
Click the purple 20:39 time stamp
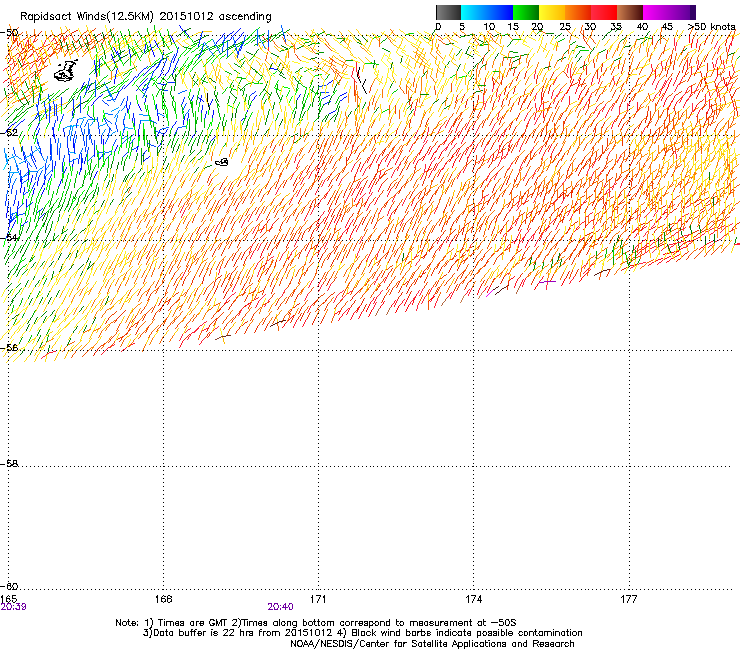click(x=14, y=607)
